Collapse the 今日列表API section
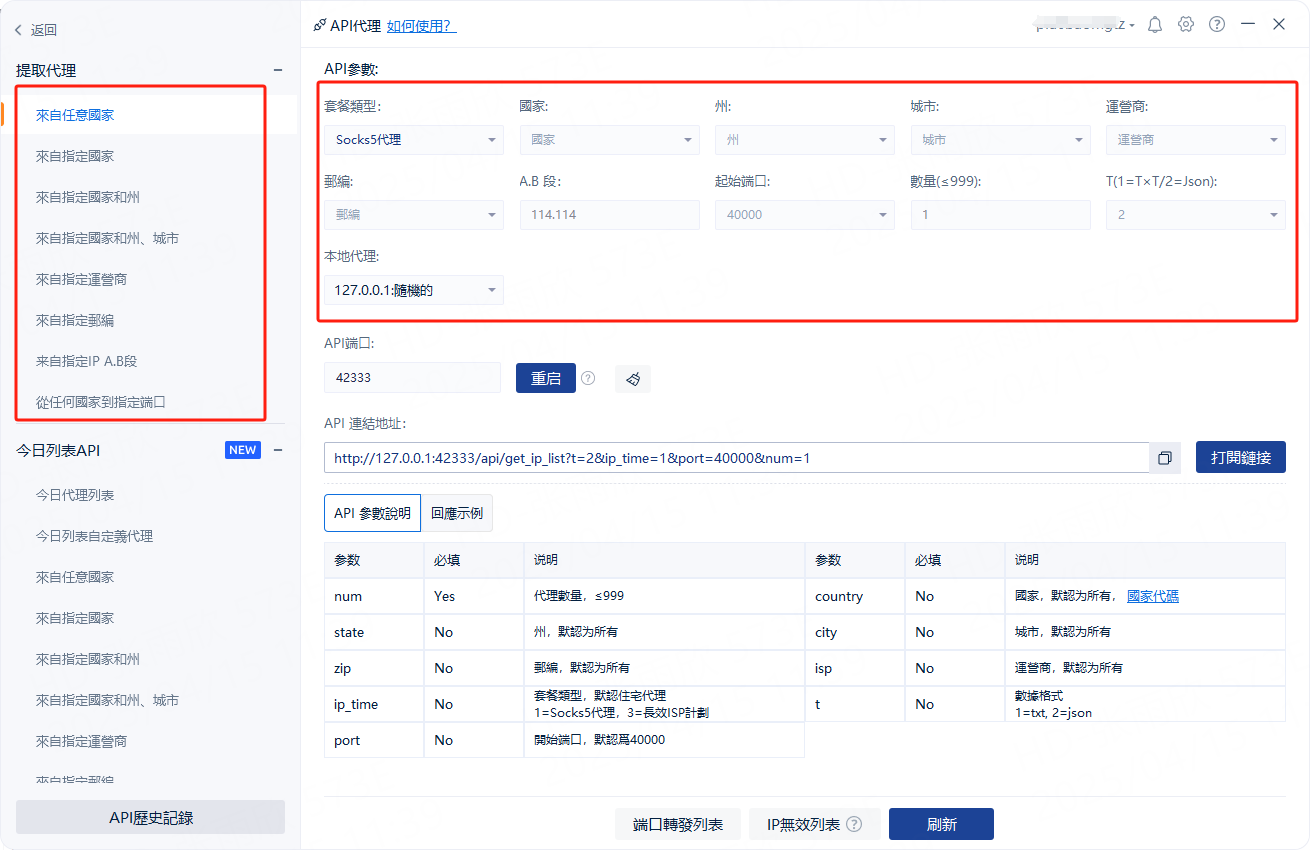Image resolution: width=1310 pixels, height=850 pixels. [x=278, y=450]
